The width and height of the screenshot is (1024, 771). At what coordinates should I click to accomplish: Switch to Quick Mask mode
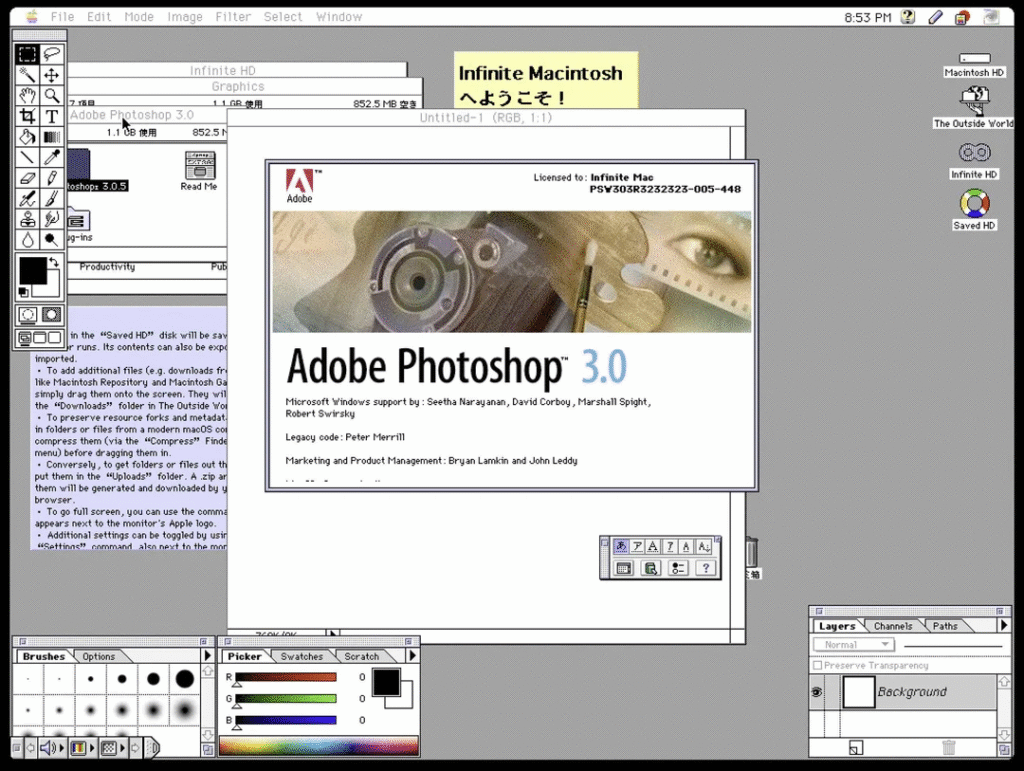click(52, 315)
